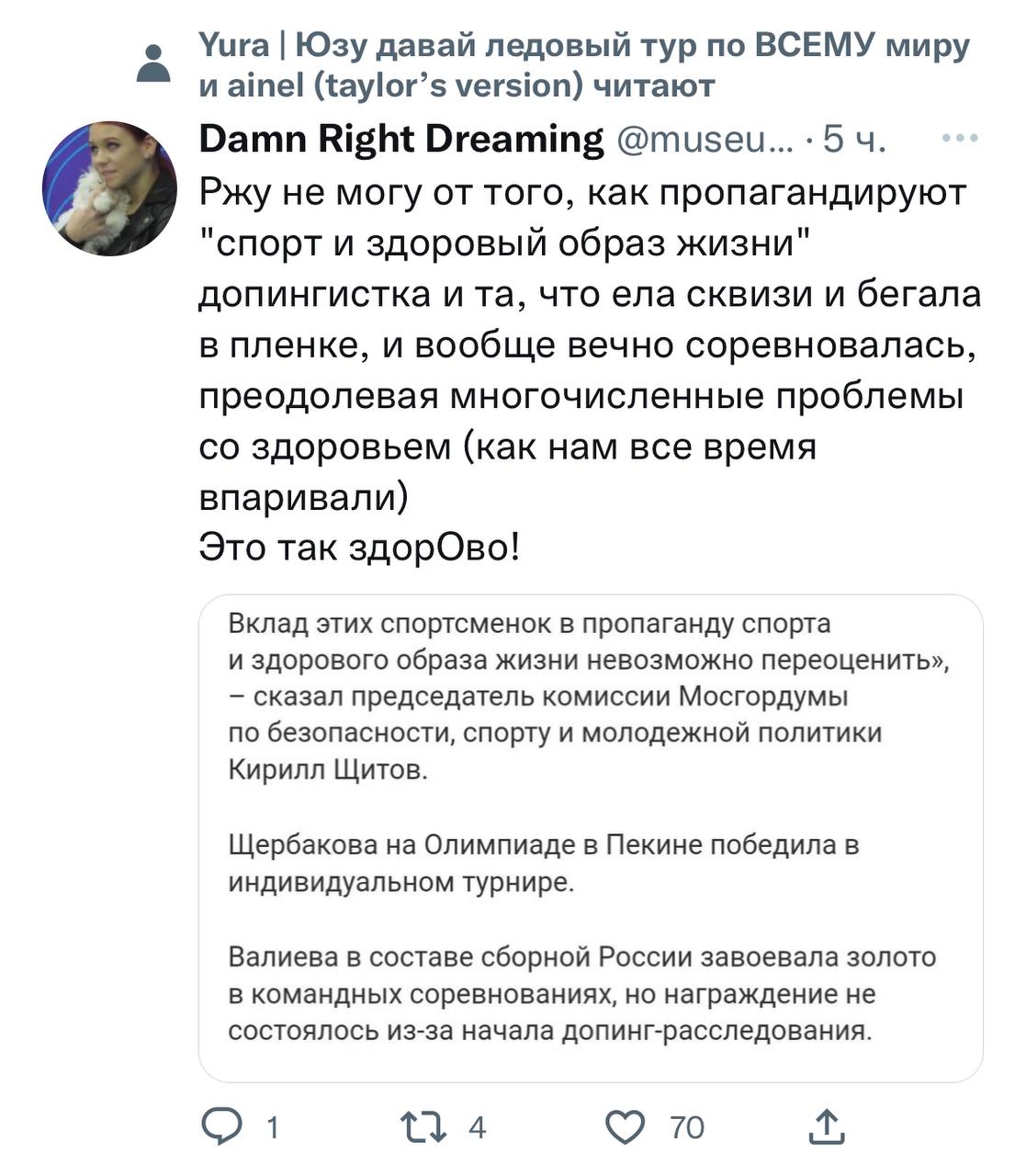Open the tweet via the 5 ч. timestamp

[852, 139]
